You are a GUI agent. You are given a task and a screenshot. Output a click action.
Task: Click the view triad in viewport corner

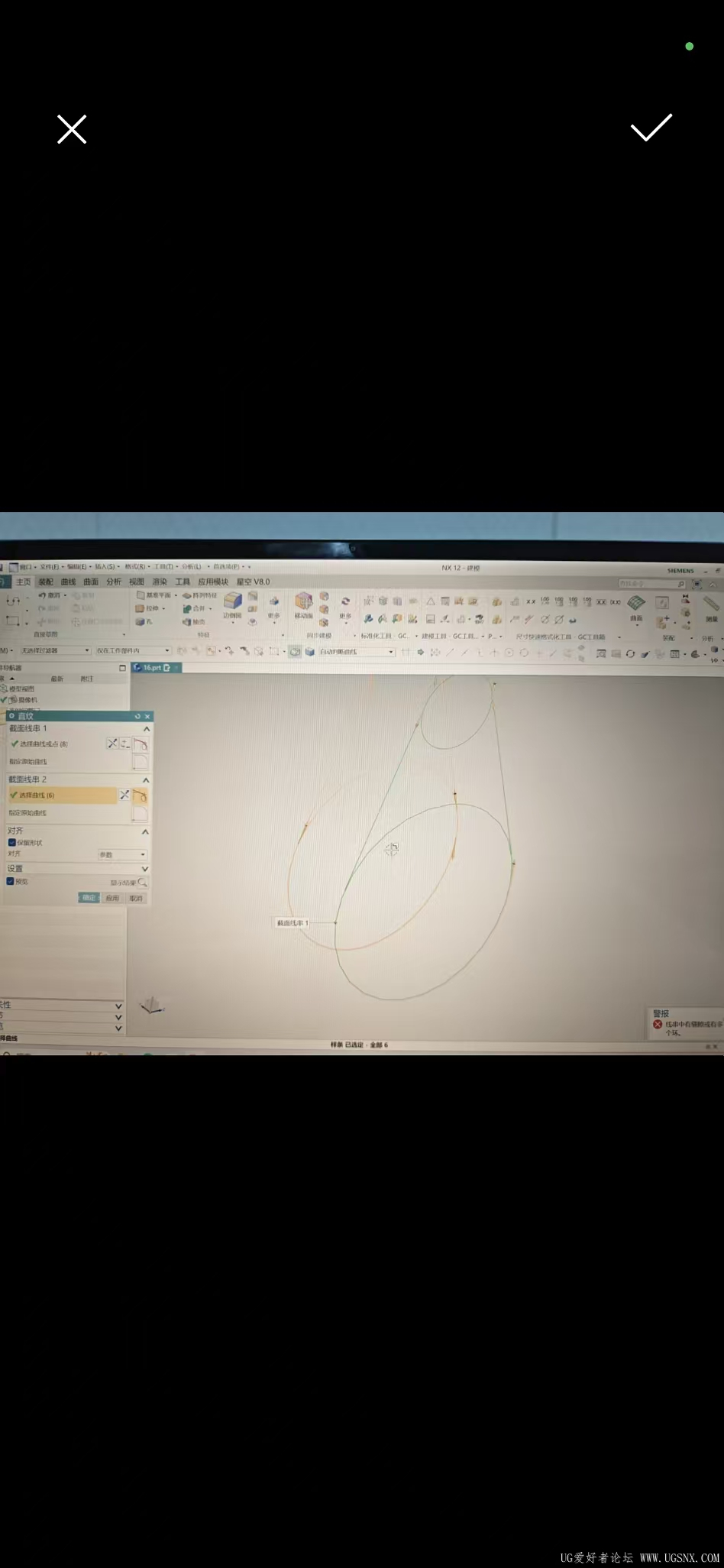[153, 1006]
